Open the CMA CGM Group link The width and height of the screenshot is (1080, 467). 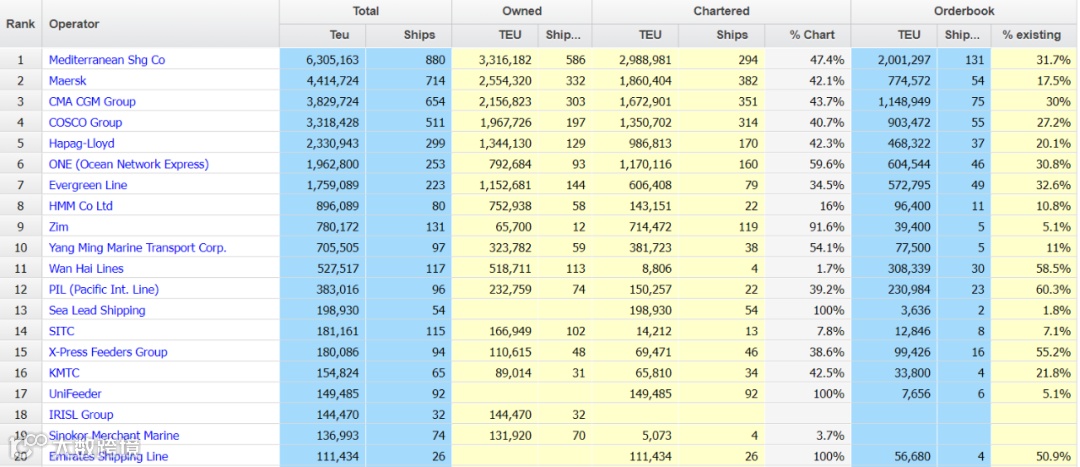pyautogui.click(x=92, y=101)
